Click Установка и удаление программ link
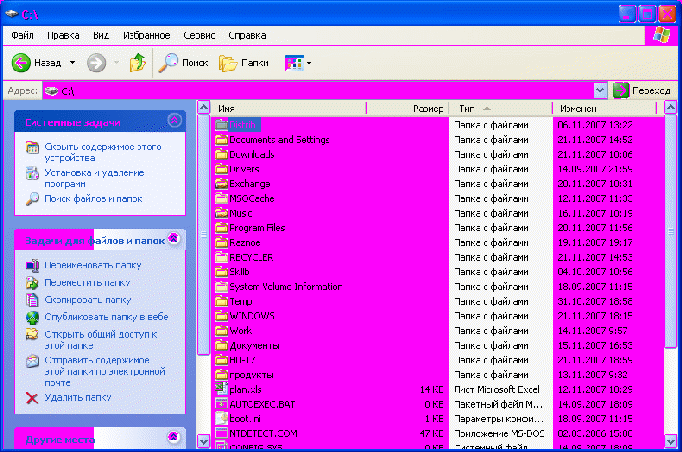The height and width of the screenshot is (452, 682). pos(94,178)
